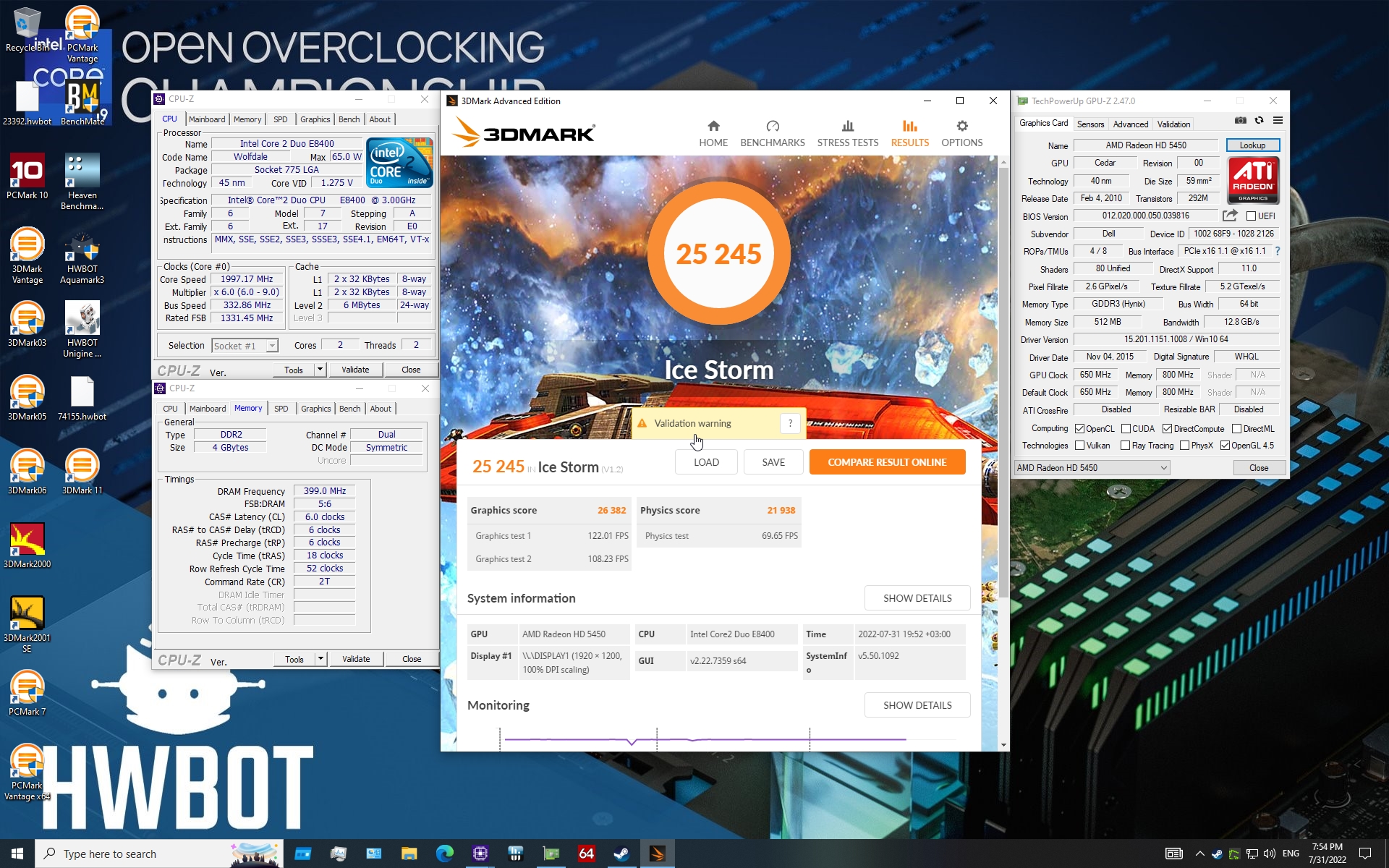
Task: Open the OPTIONS gear in 3DMark
Action: click(x=961, y=134)
